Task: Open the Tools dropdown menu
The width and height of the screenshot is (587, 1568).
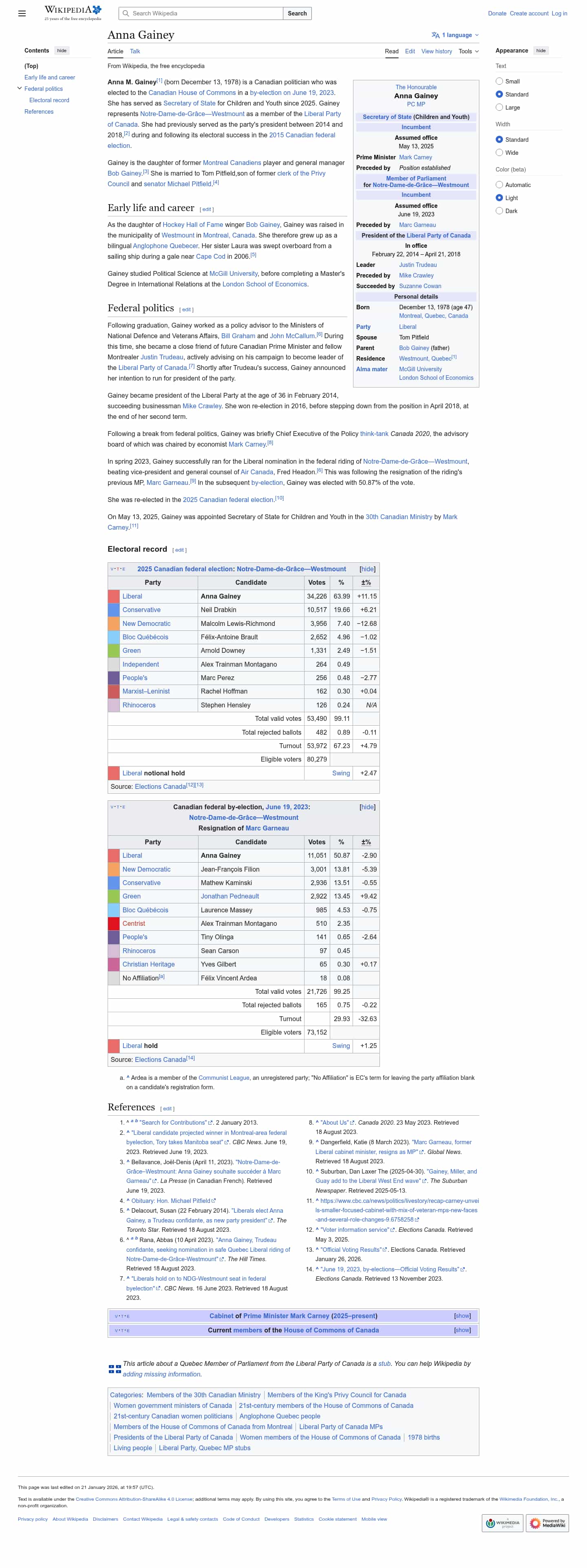Action: [468, 52]
